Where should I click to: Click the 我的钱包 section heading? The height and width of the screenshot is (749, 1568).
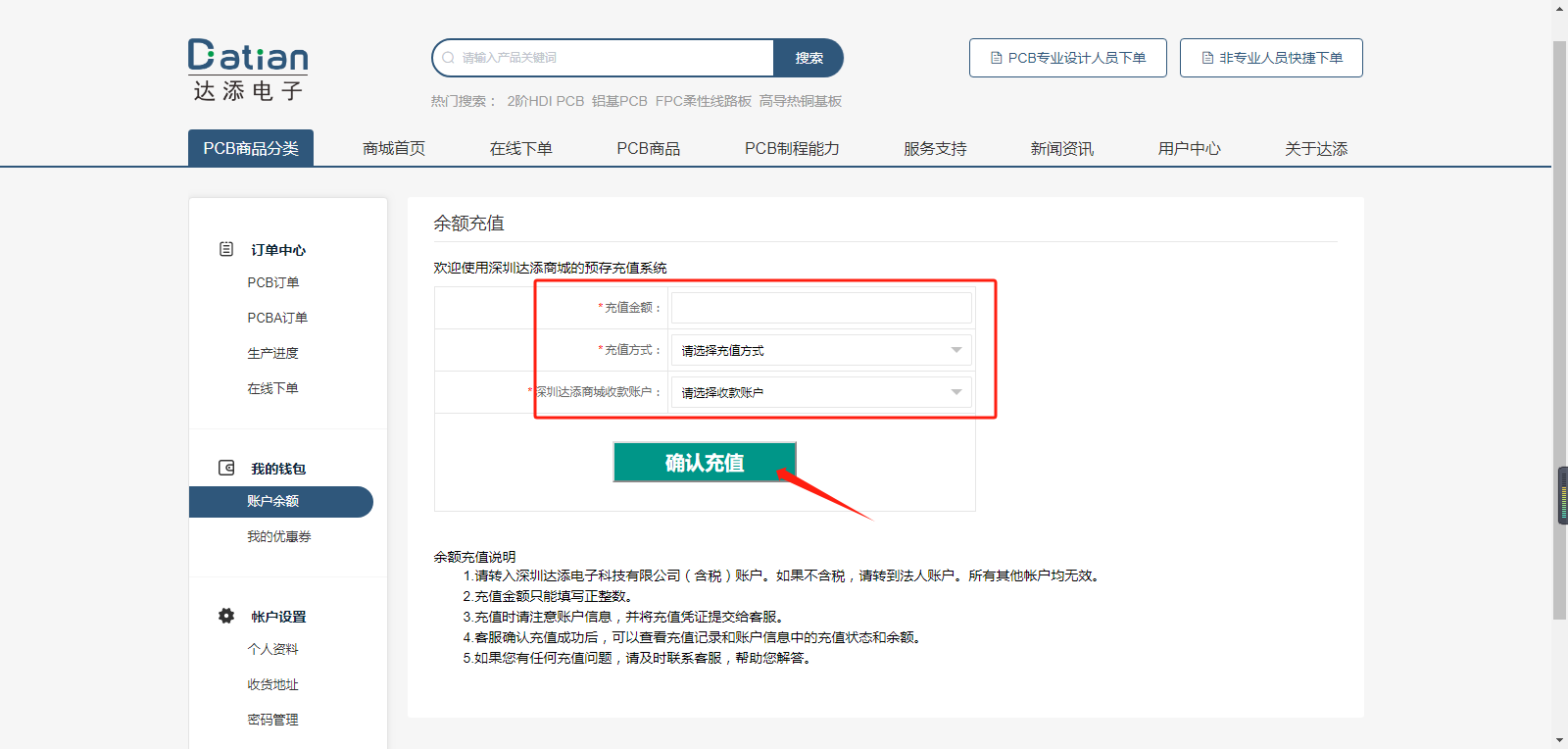point(278,469)
